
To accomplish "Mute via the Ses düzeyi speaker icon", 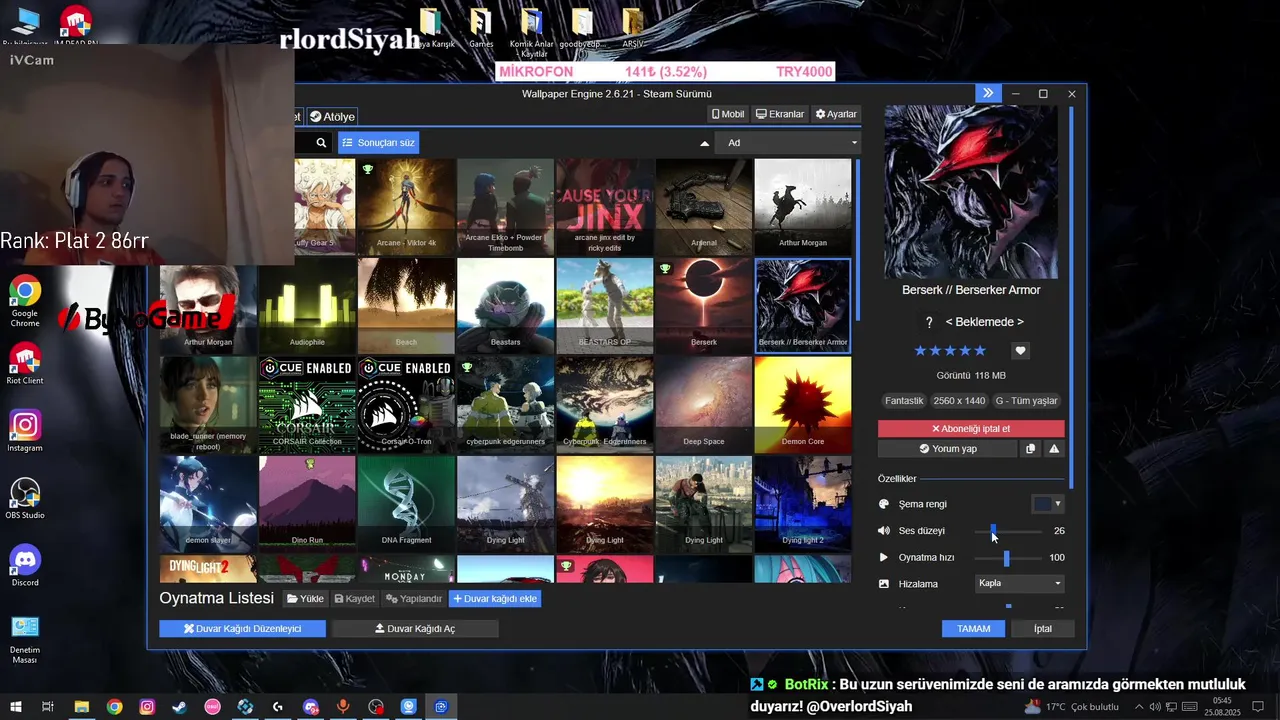I will [x=884, y=531].
